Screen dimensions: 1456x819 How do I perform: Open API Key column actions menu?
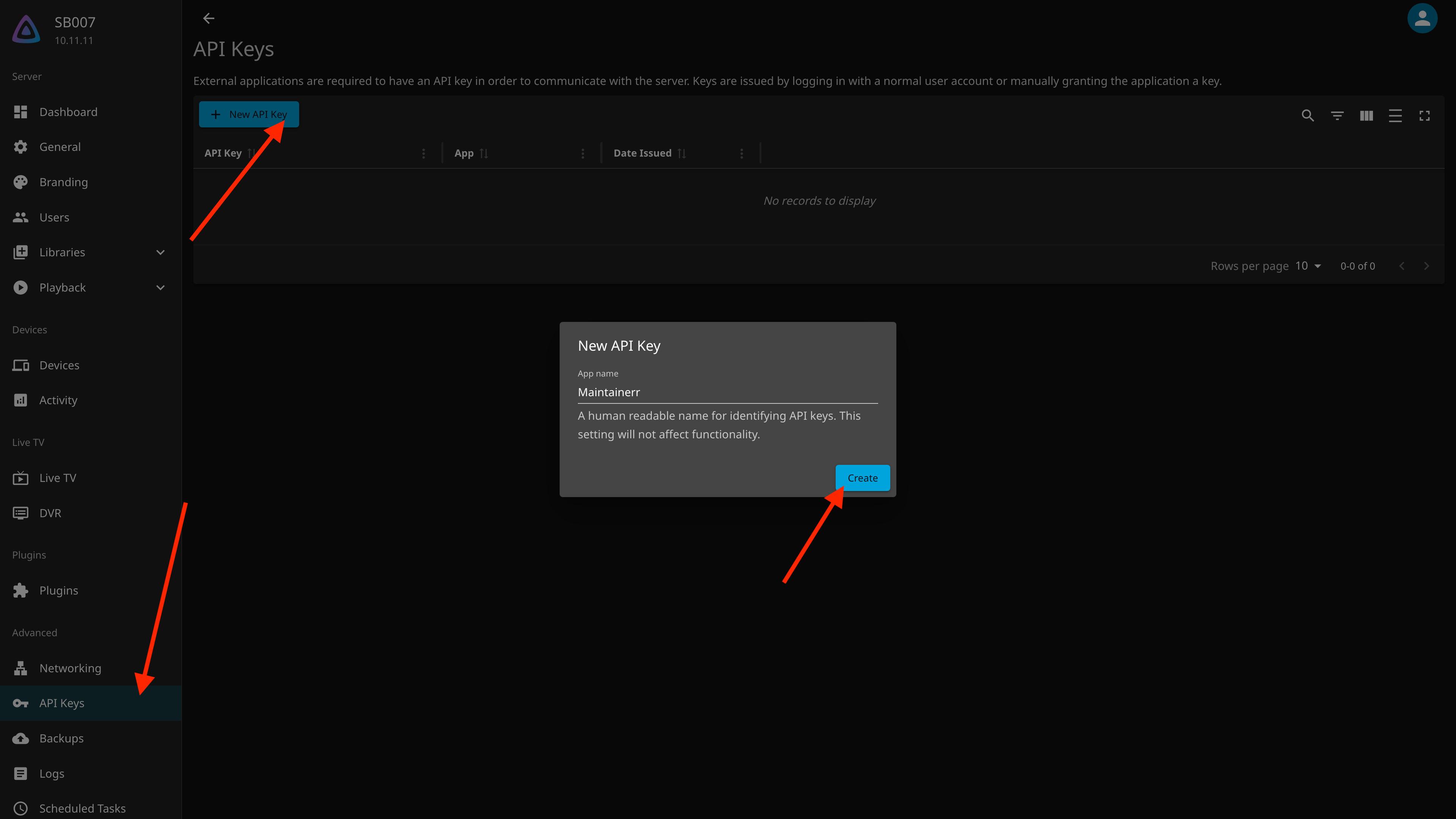pos(424,153)
